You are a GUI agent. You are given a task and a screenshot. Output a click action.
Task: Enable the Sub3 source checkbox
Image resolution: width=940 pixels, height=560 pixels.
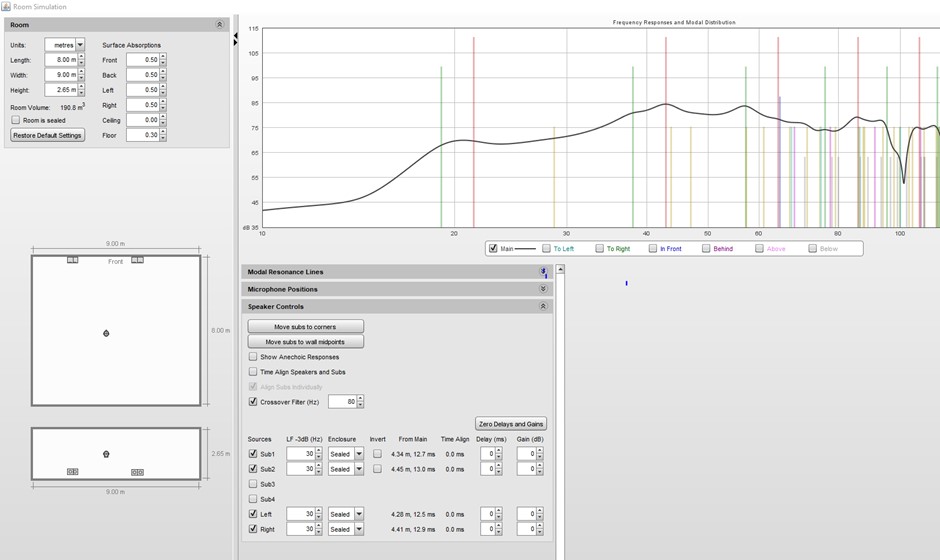click(x=253, y=484)
